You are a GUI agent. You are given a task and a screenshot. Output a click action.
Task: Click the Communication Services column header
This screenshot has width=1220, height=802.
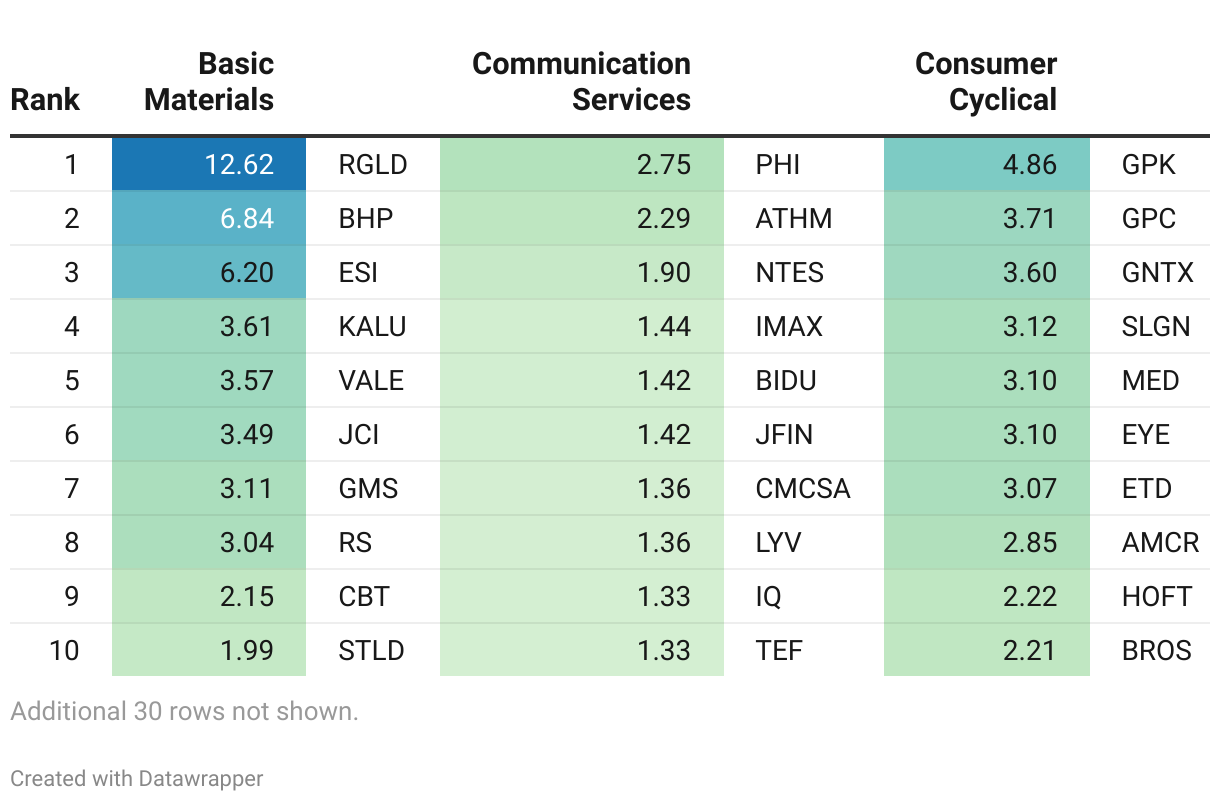[x=581, y=82]
